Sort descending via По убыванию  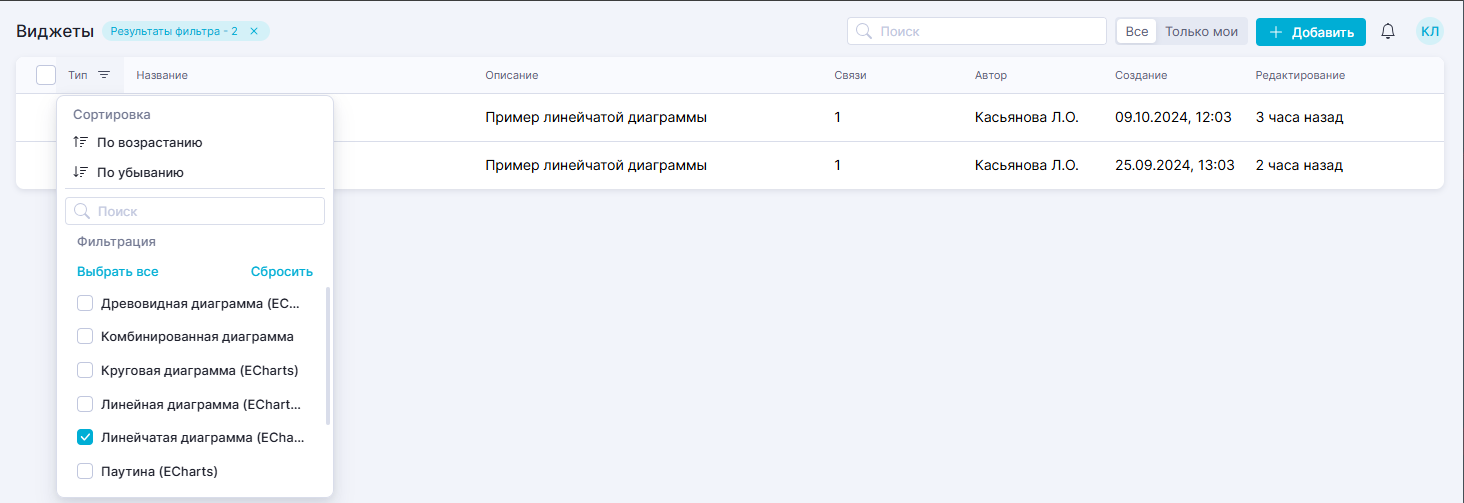[140, 172]
